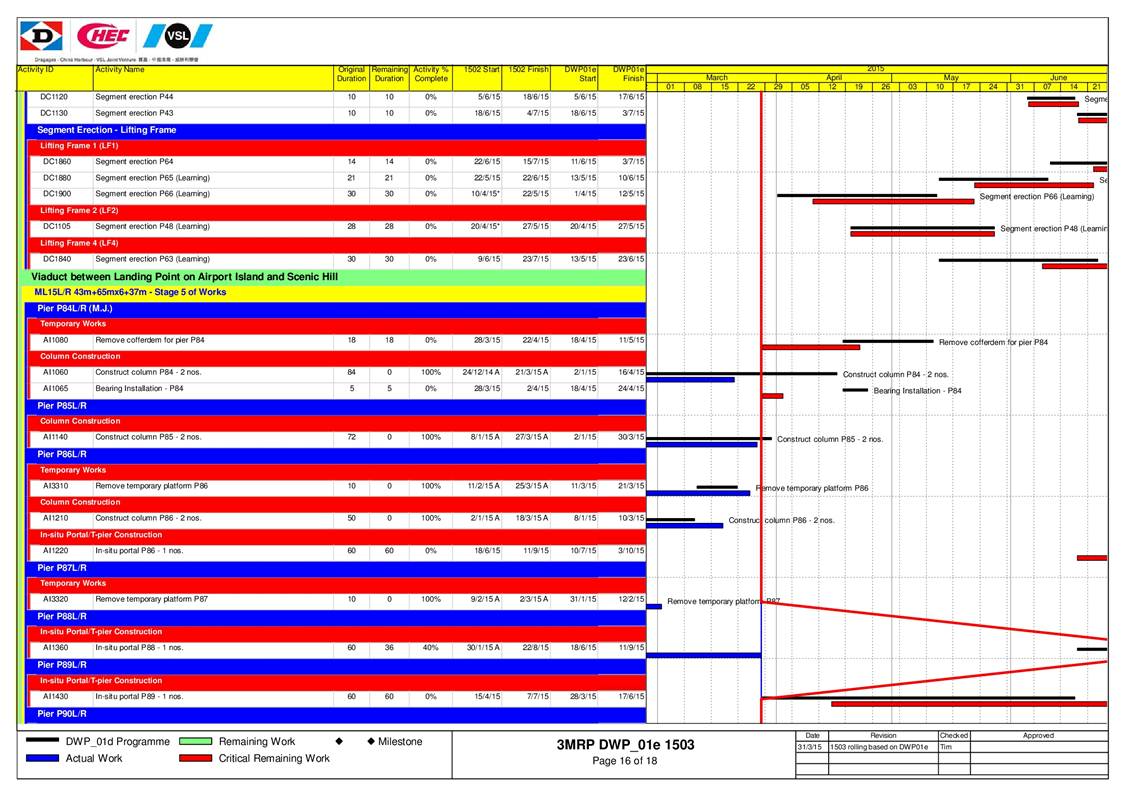Select activity ID DC1120
This screenshot has height=793, width=1123.
[x=54, y=97]
